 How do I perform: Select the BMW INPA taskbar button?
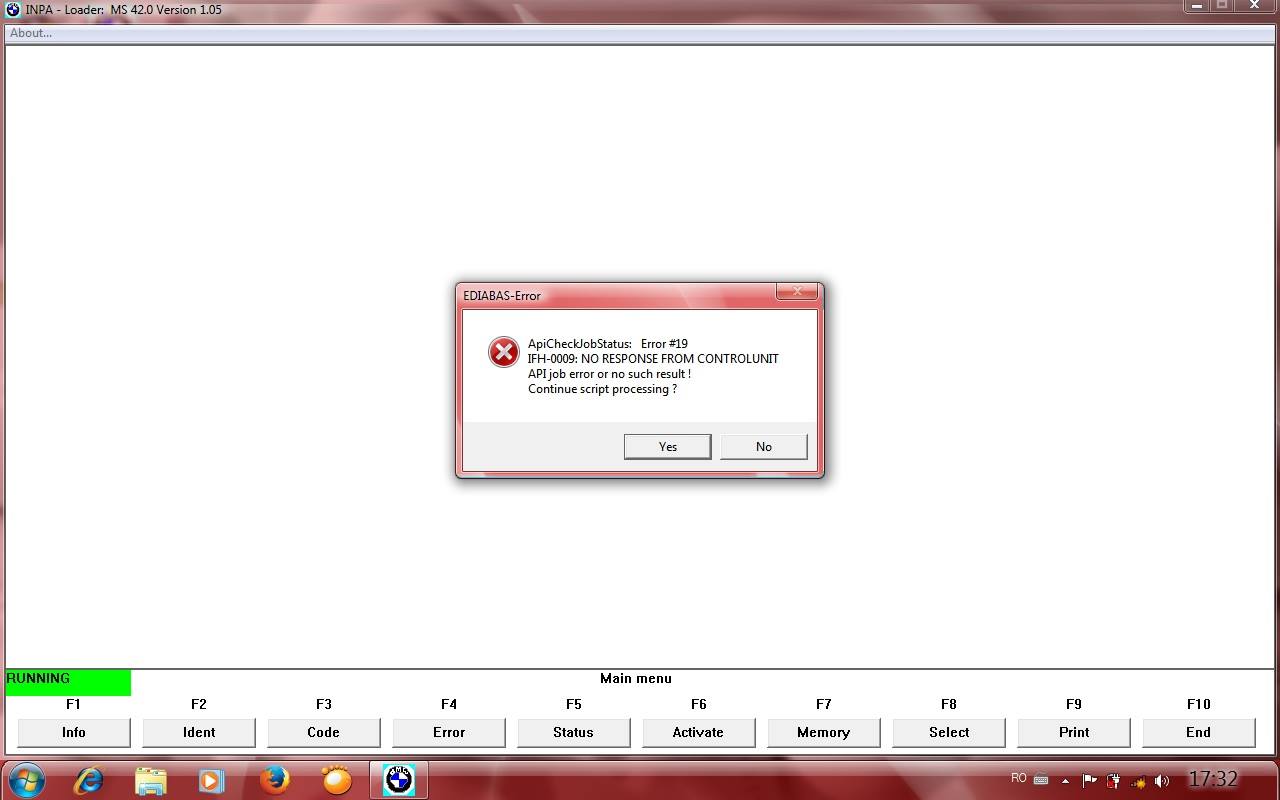pyautogui.click(x=399, y=779)
